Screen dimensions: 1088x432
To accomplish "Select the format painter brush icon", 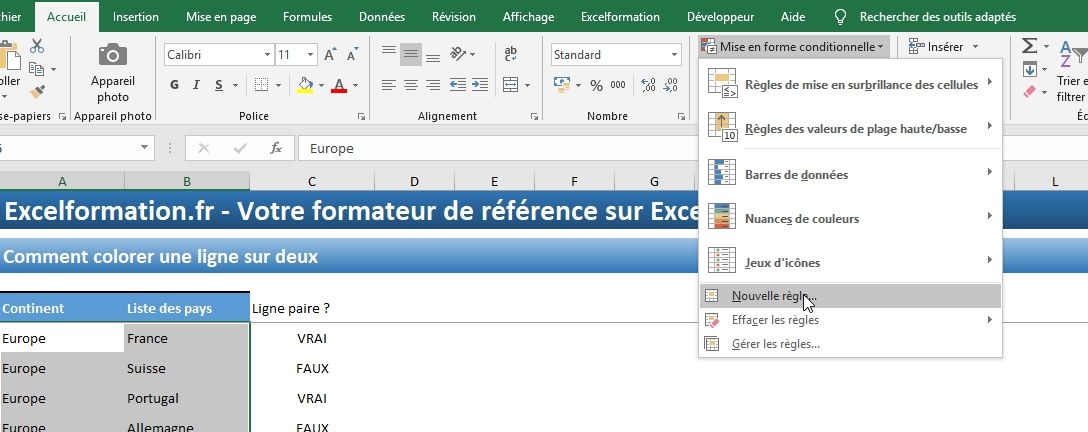I will 37,91.
